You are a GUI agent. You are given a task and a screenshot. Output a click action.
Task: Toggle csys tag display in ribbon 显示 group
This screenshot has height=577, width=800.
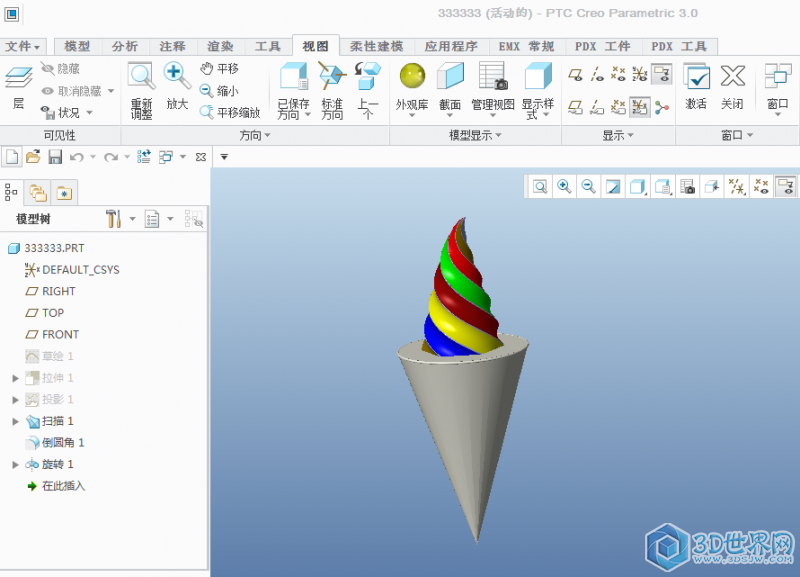(x=640, y=107)
